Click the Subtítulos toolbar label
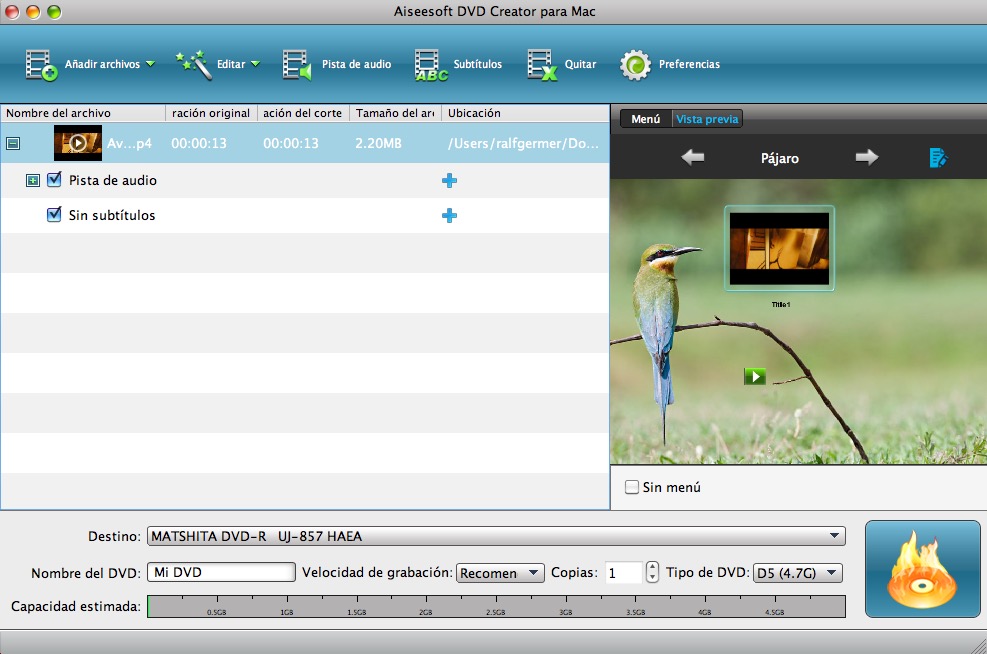 478,64
